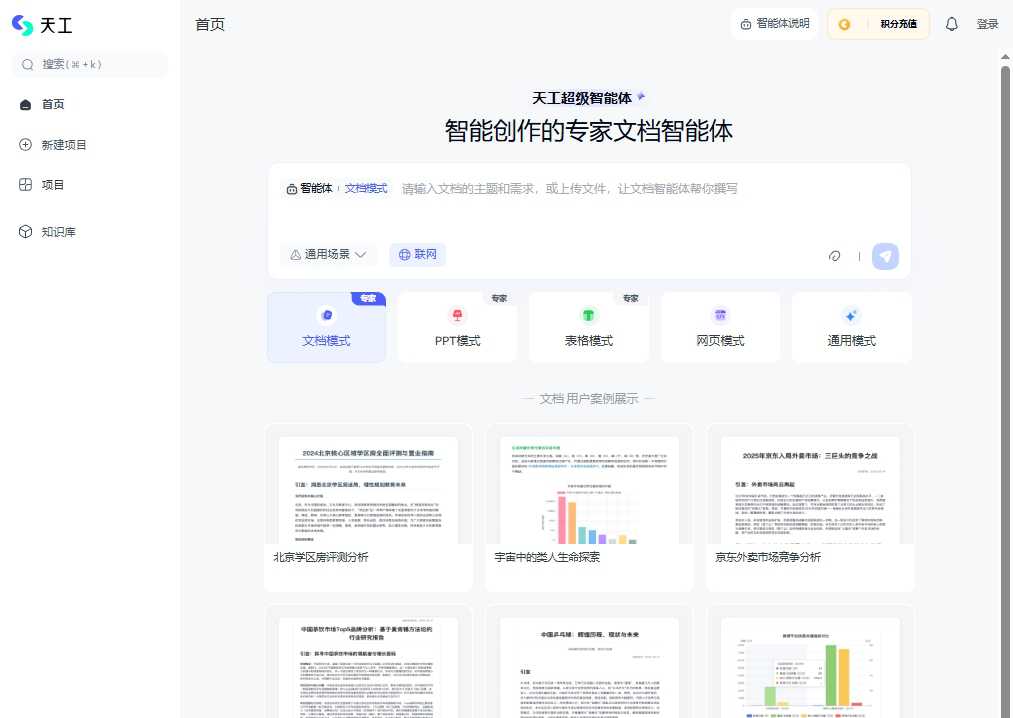Expand the 通用场景 scene dropdown

pyautogui.click(x=328, y=254)
